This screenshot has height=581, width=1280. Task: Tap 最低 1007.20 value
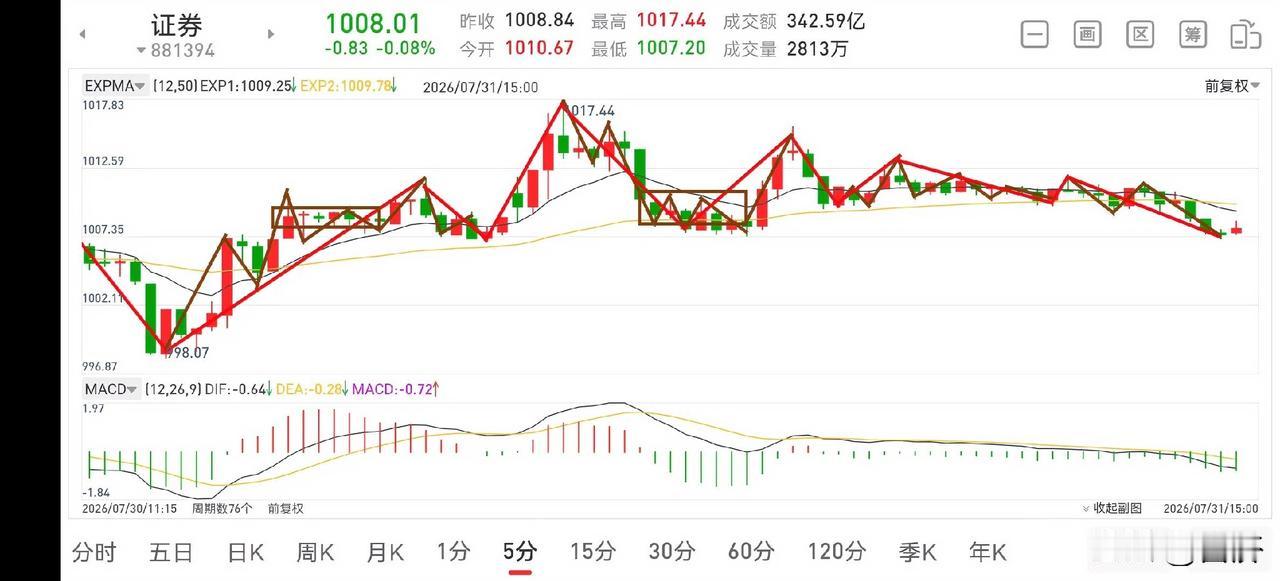tap(648, 48)
